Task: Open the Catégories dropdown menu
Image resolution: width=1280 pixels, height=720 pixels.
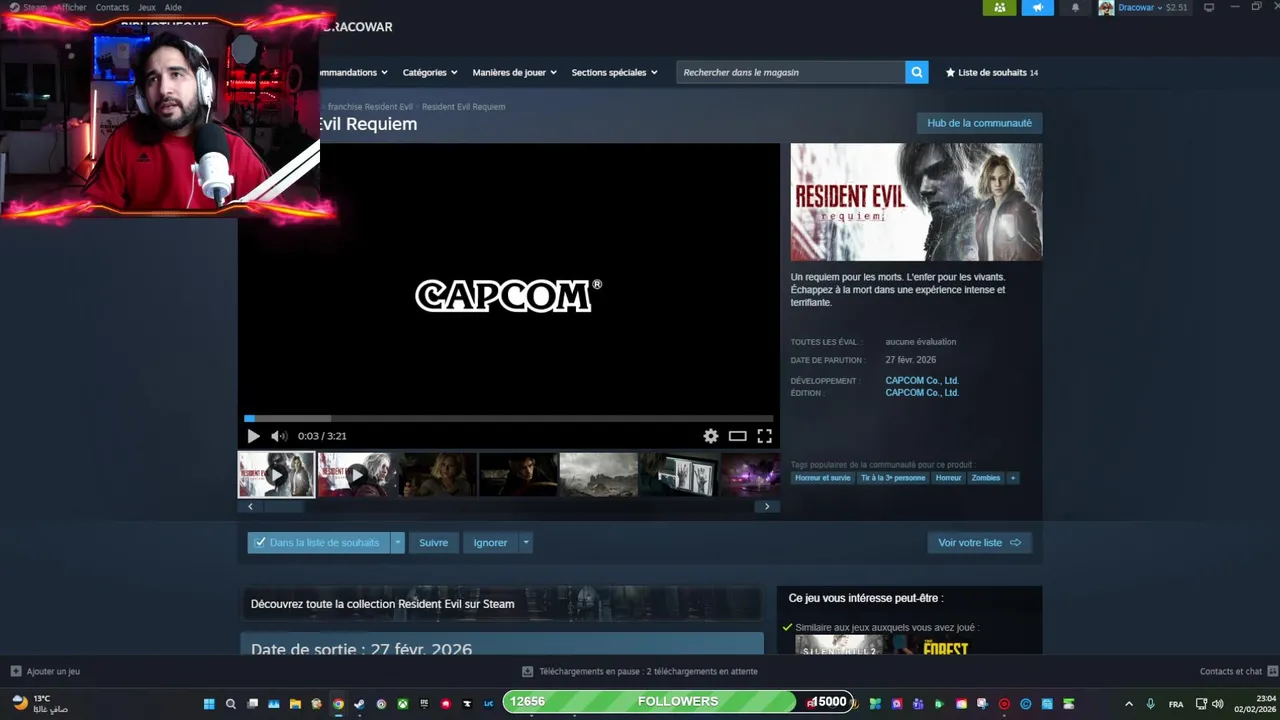Action: click(430, 72)
